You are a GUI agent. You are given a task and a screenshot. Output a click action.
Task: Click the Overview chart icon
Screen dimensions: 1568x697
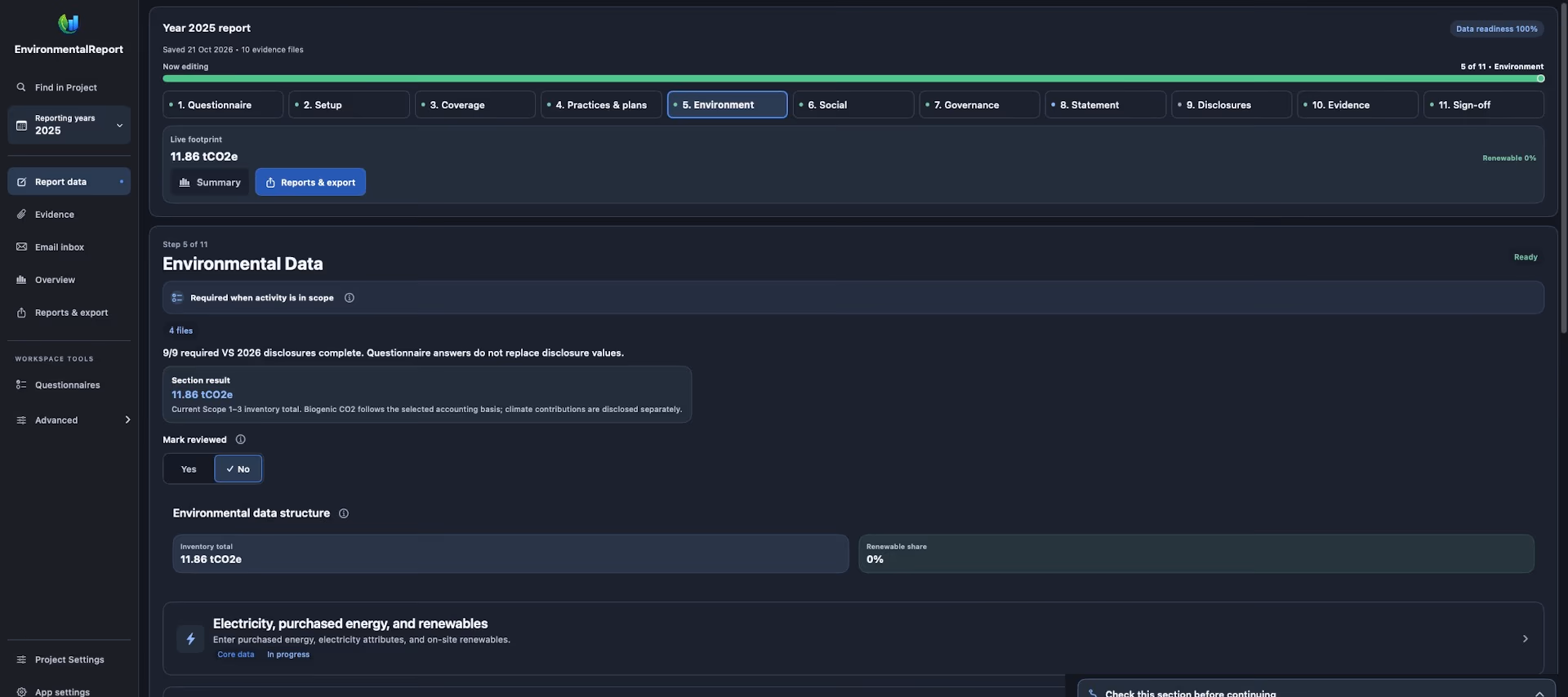click(x=21, y=280)
